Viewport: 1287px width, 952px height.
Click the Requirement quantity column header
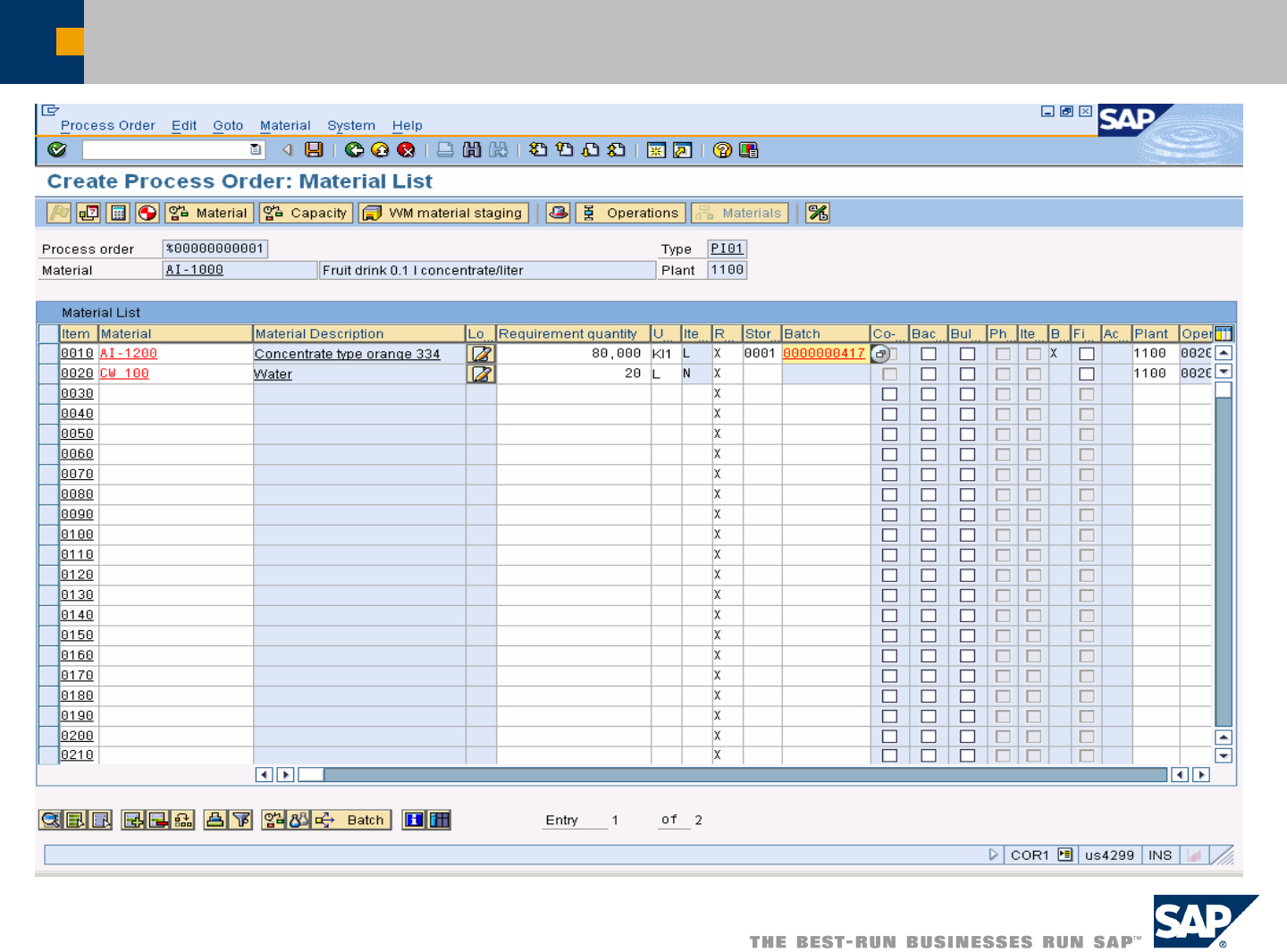(574, 333)
